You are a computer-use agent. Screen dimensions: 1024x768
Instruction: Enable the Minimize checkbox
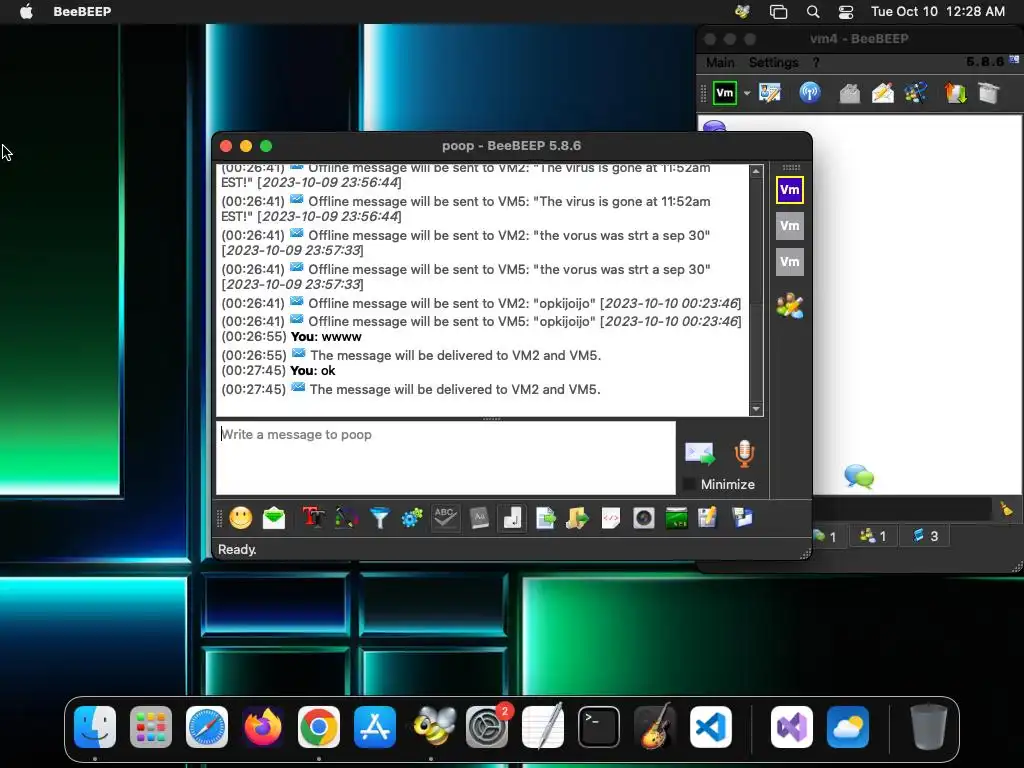tap(688, 485)
